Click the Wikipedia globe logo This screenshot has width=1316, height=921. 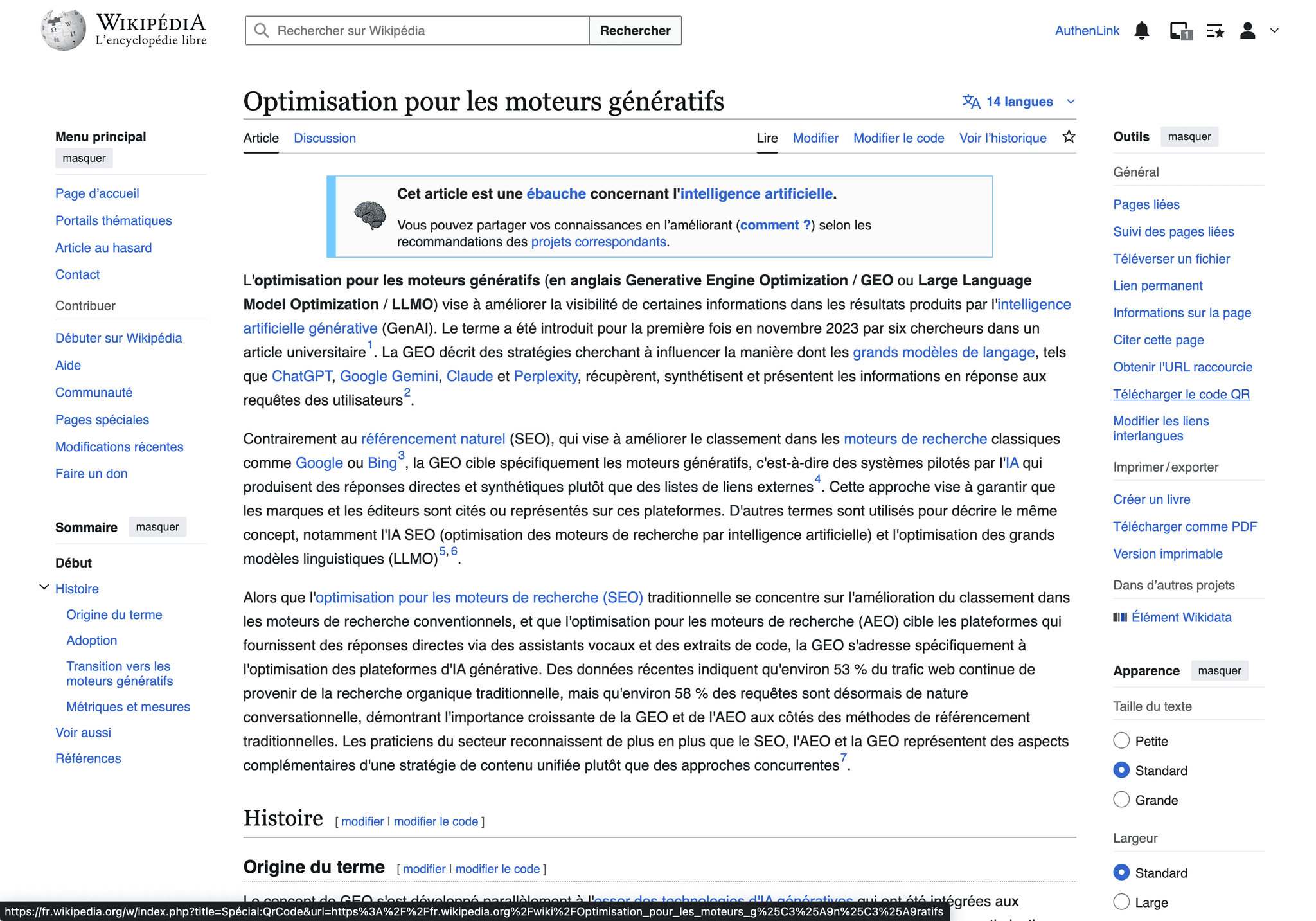[x=63, y=30]
